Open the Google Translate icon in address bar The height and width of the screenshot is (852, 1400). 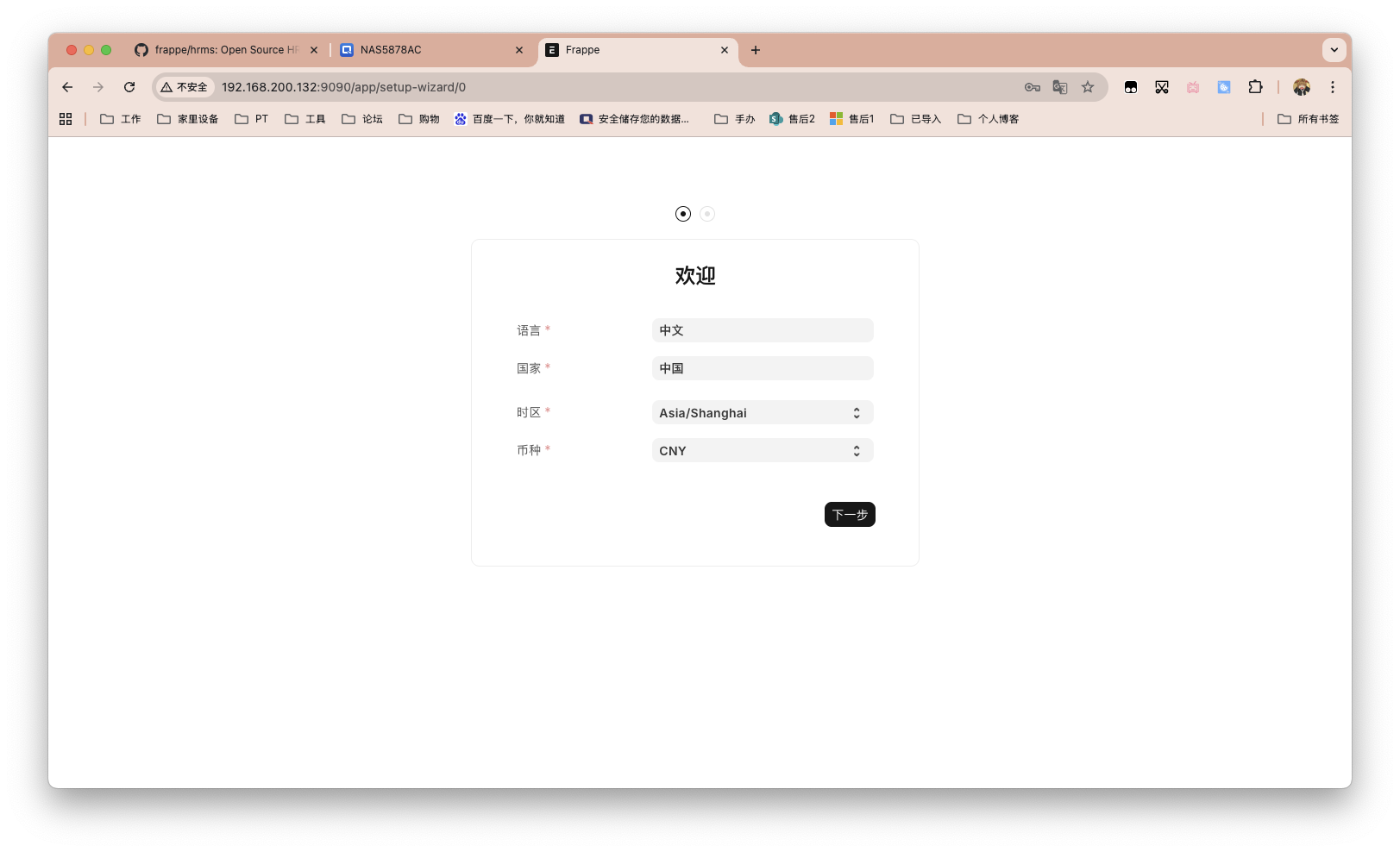pos(1059,87)
